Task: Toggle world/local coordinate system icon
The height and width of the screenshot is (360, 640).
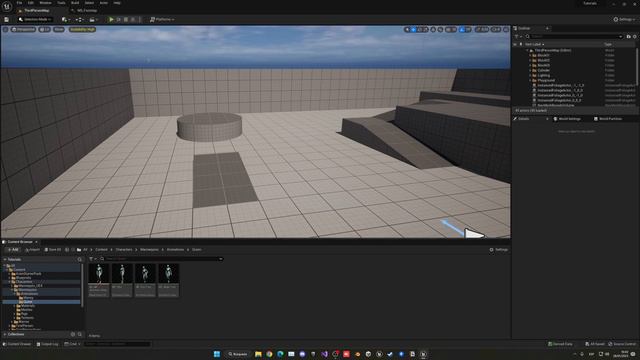Action: tap(433, 29)
